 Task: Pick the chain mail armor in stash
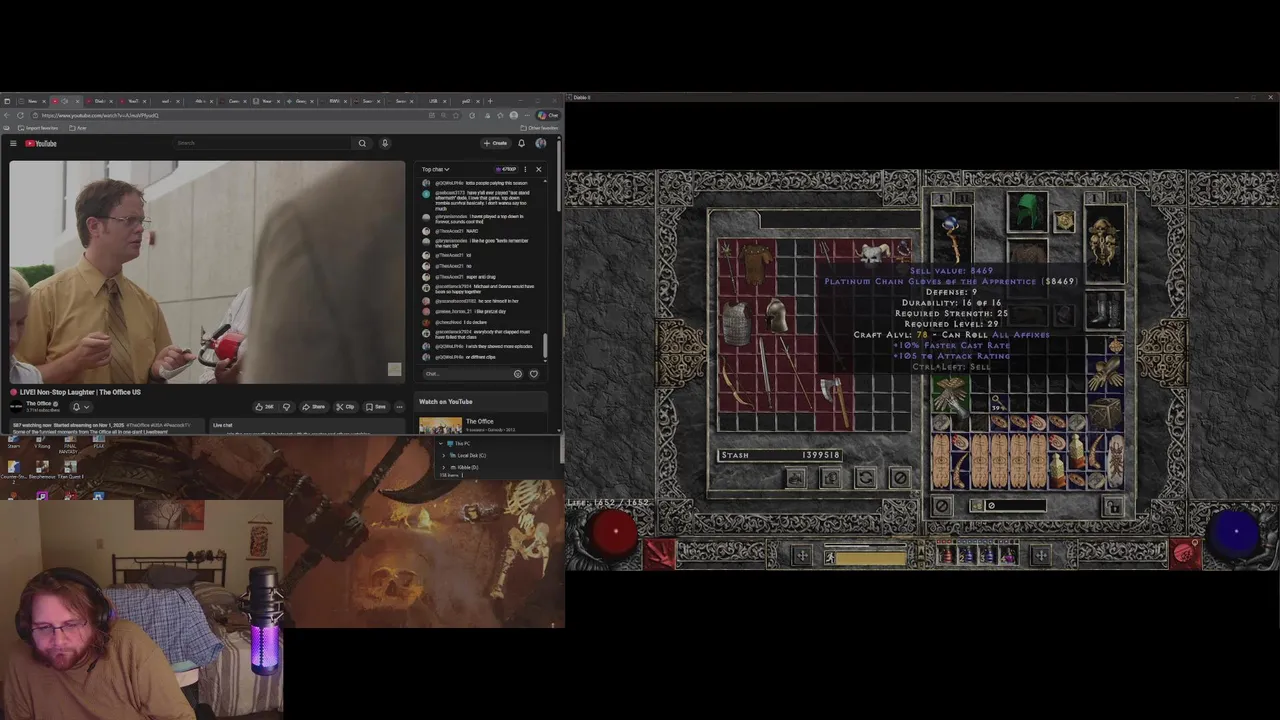click(735, 324)
